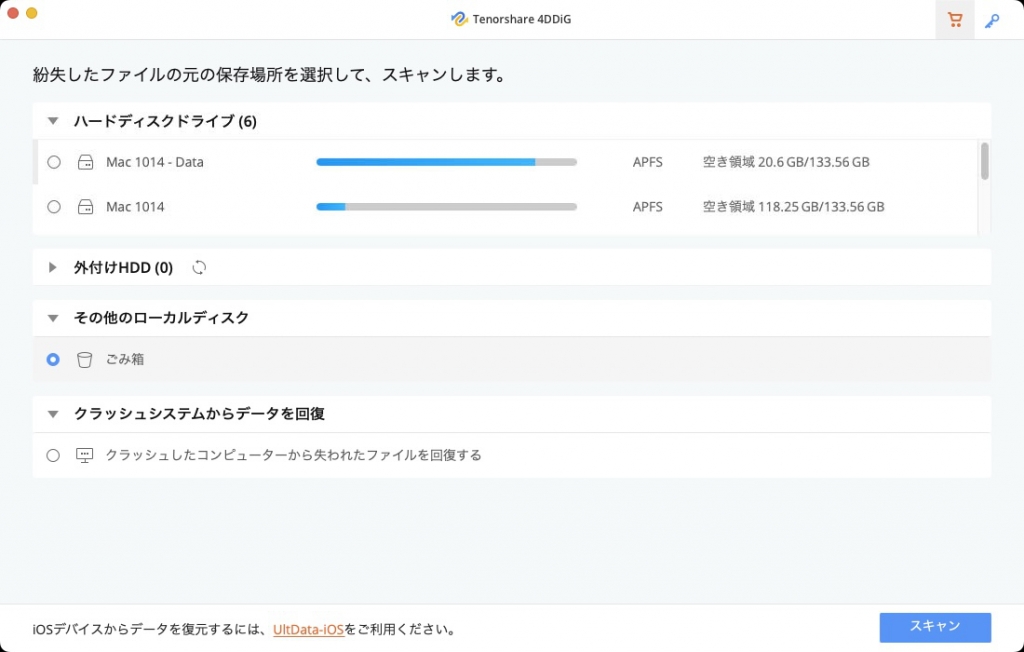
Task: Click the Mac 1014 disk icon
Action: [85, 207]
